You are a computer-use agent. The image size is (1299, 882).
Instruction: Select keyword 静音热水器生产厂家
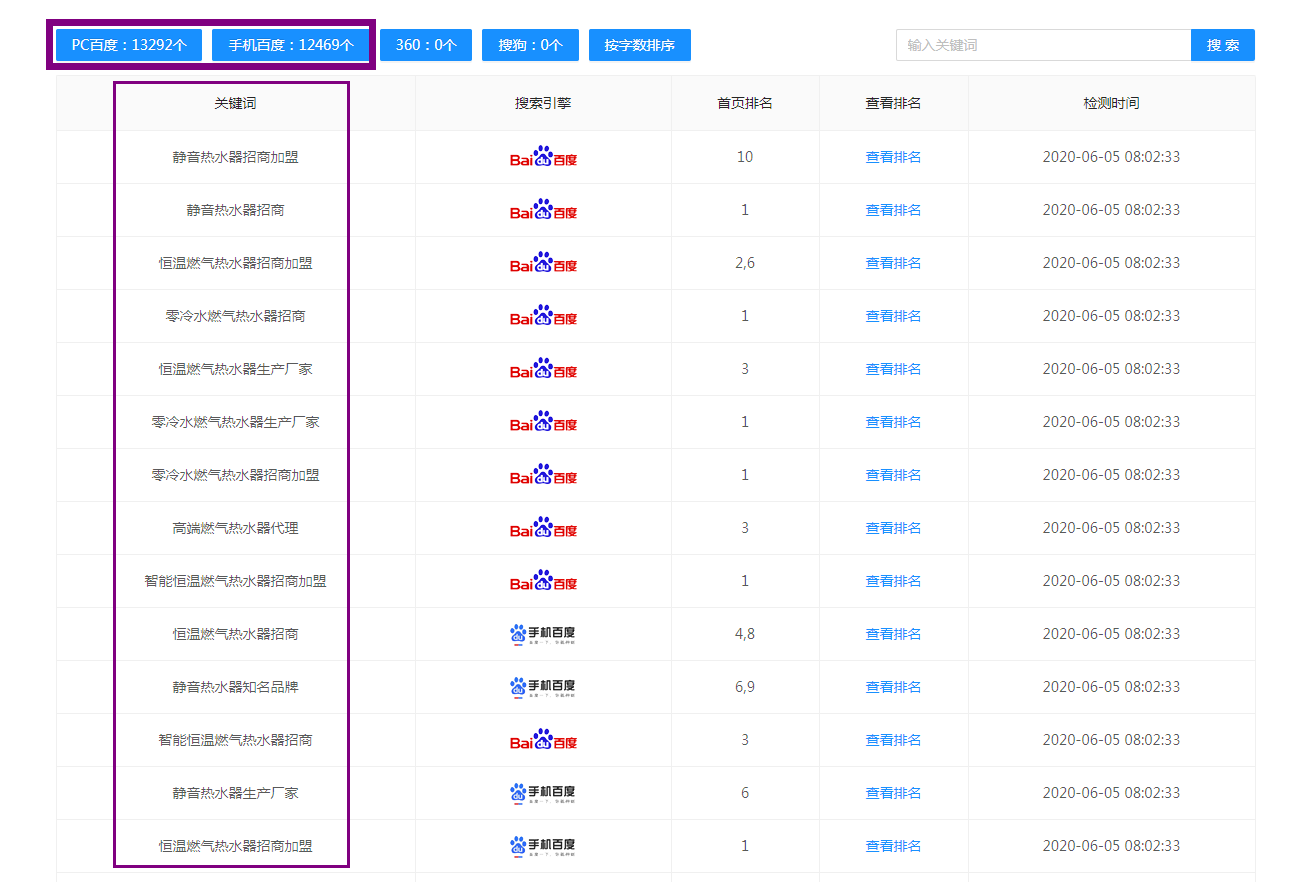point(235,793)
